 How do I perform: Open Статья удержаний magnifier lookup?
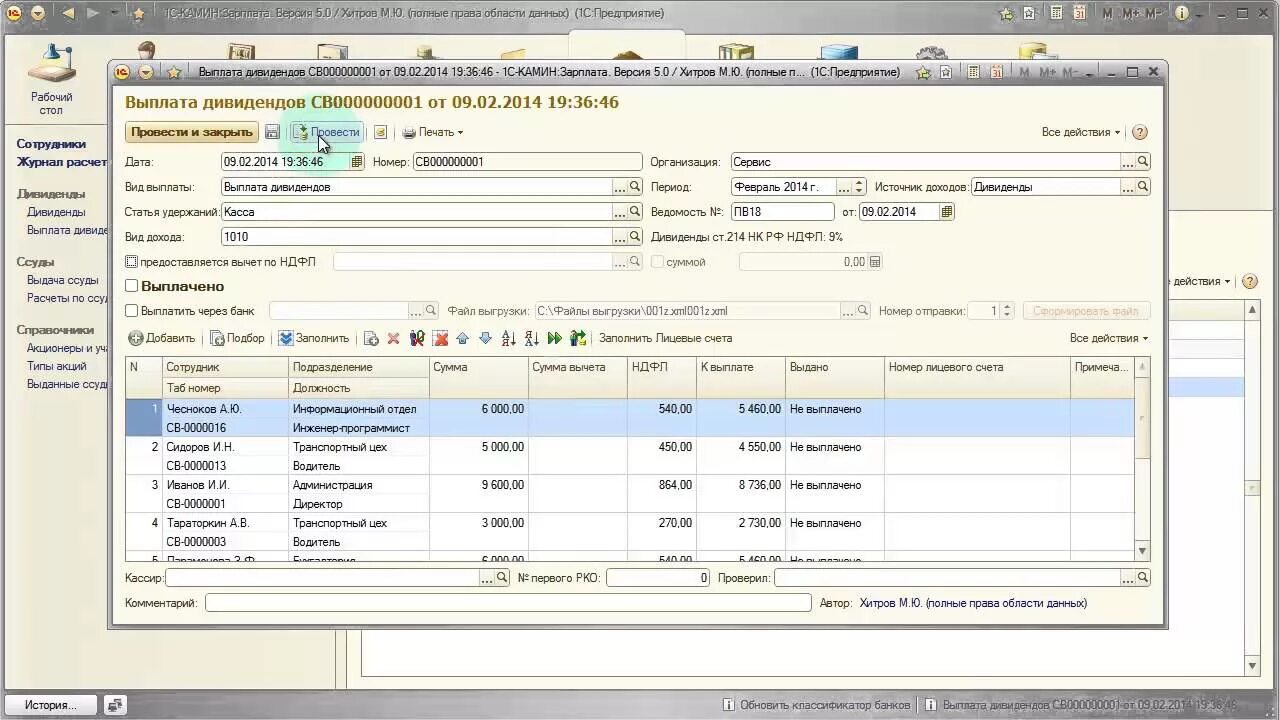634,212
